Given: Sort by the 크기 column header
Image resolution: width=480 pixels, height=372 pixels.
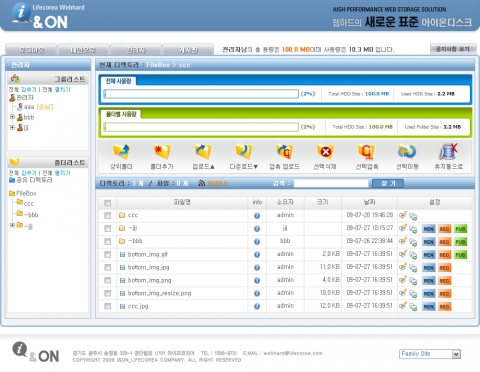Looking at the screenshot, I should click(x=323, y=202).
